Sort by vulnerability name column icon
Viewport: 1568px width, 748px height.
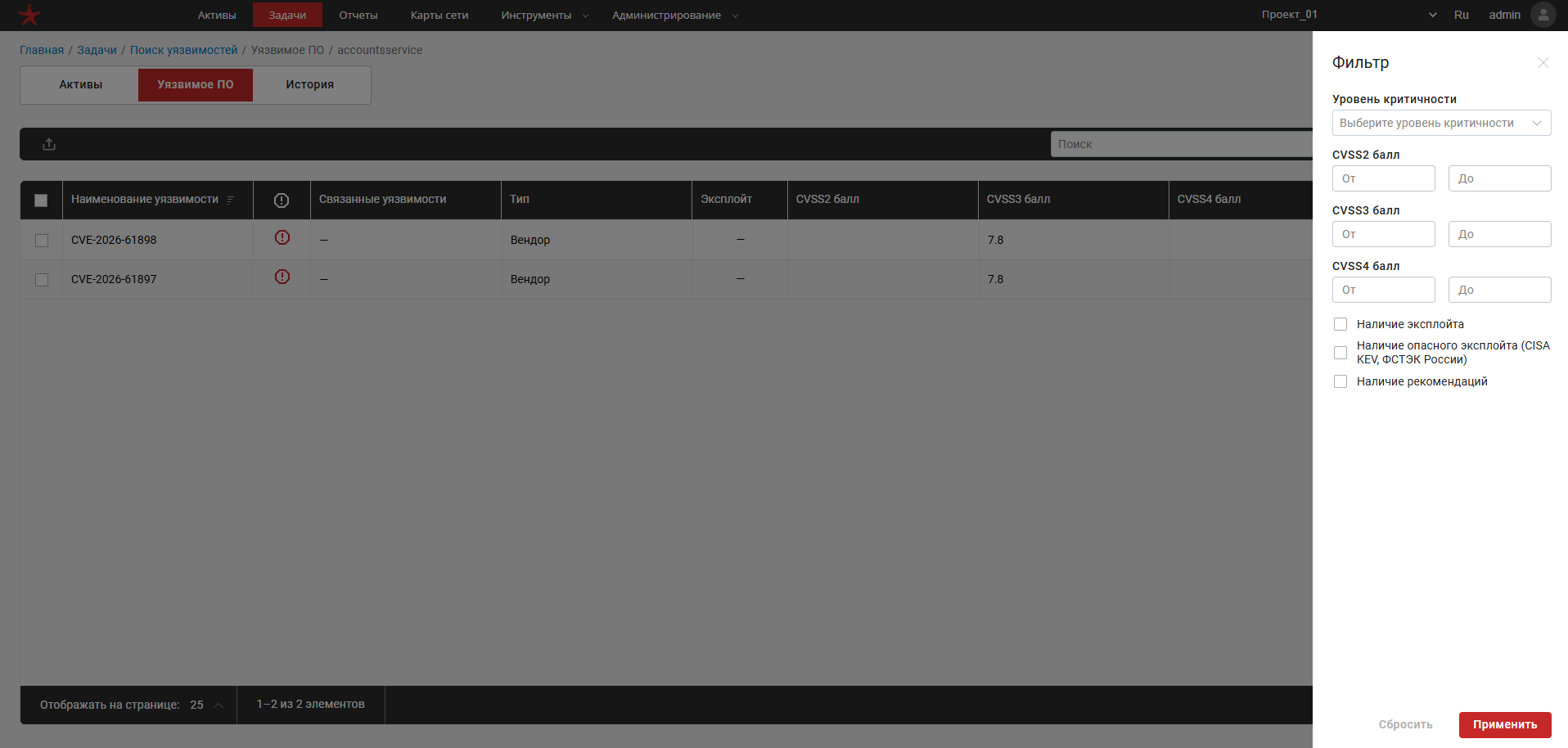tap(230, 200)
